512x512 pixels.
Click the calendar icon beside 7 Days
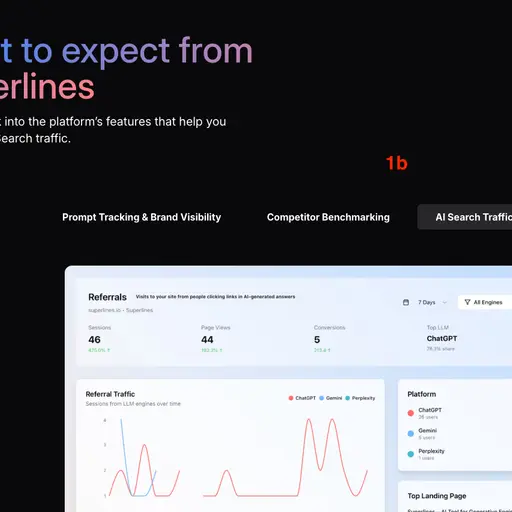(406, 302)
